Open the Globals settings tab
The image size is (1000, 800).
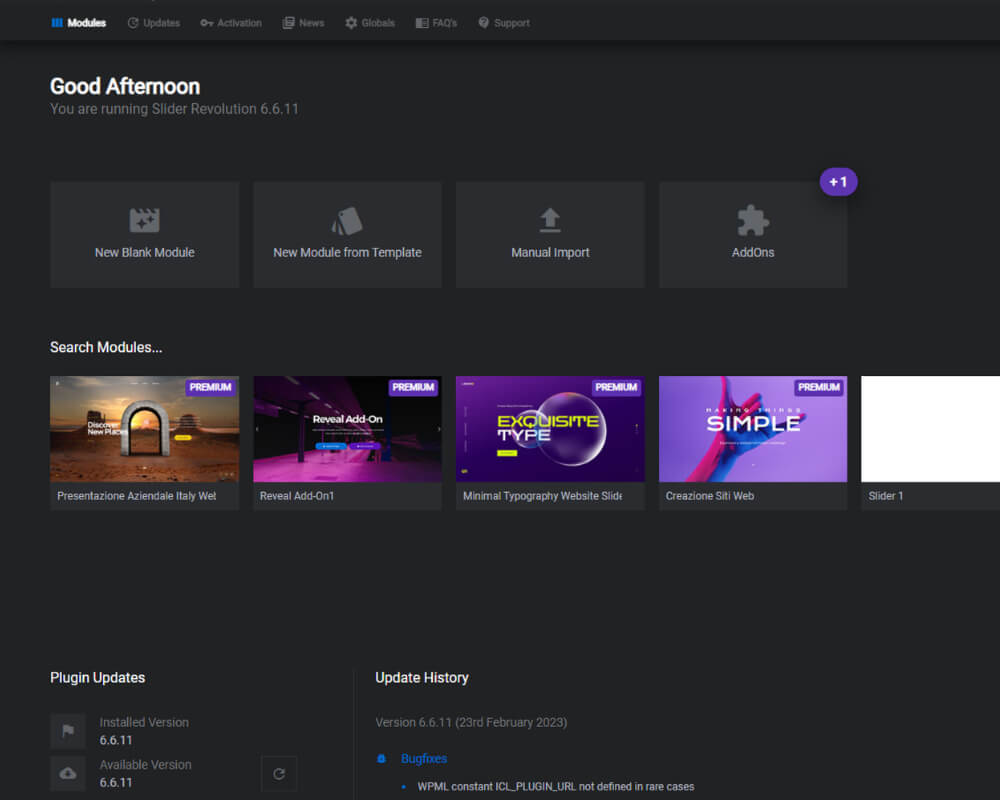click(x=370, y=23)
